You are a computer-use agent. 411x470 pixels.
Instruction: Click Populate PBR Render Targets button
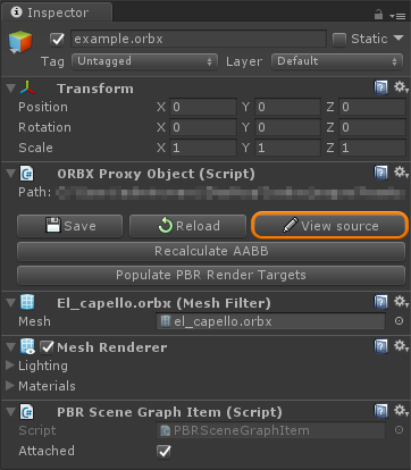(x=211, y=275)
